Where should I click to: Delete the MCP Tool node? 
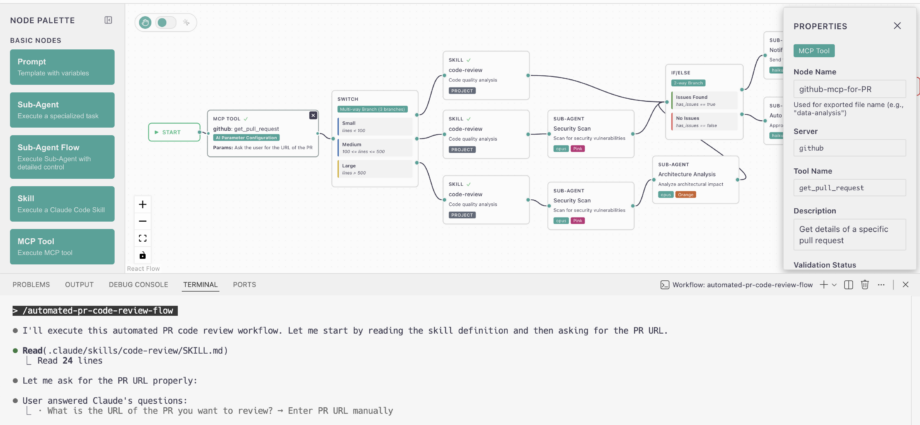(313, 116)
